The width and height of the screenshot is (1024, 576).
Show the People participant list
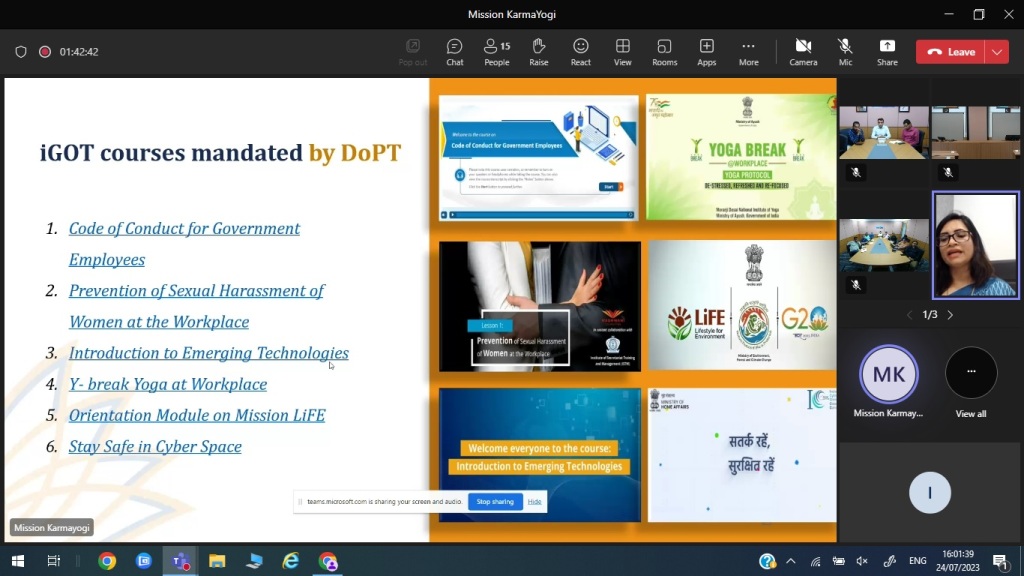(x=496, y=52)
